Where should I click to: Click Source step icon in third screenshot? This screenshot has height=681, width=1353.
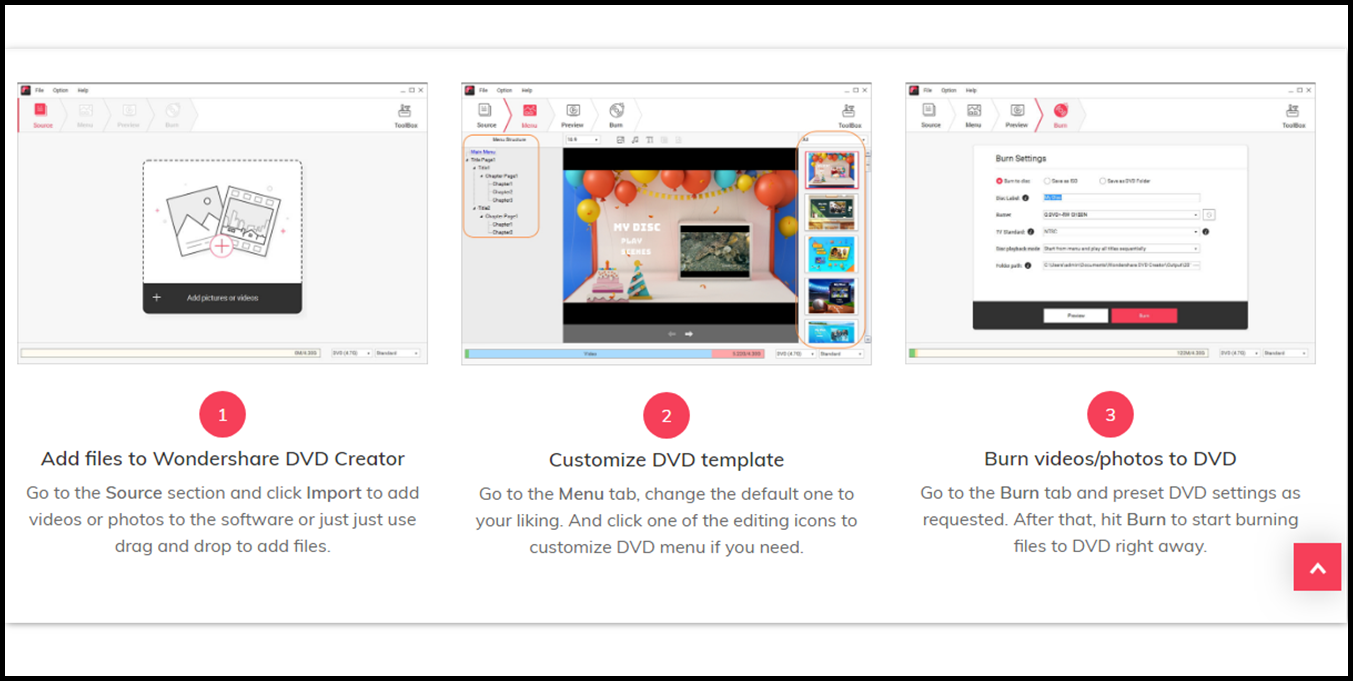(x=929, y=110)
